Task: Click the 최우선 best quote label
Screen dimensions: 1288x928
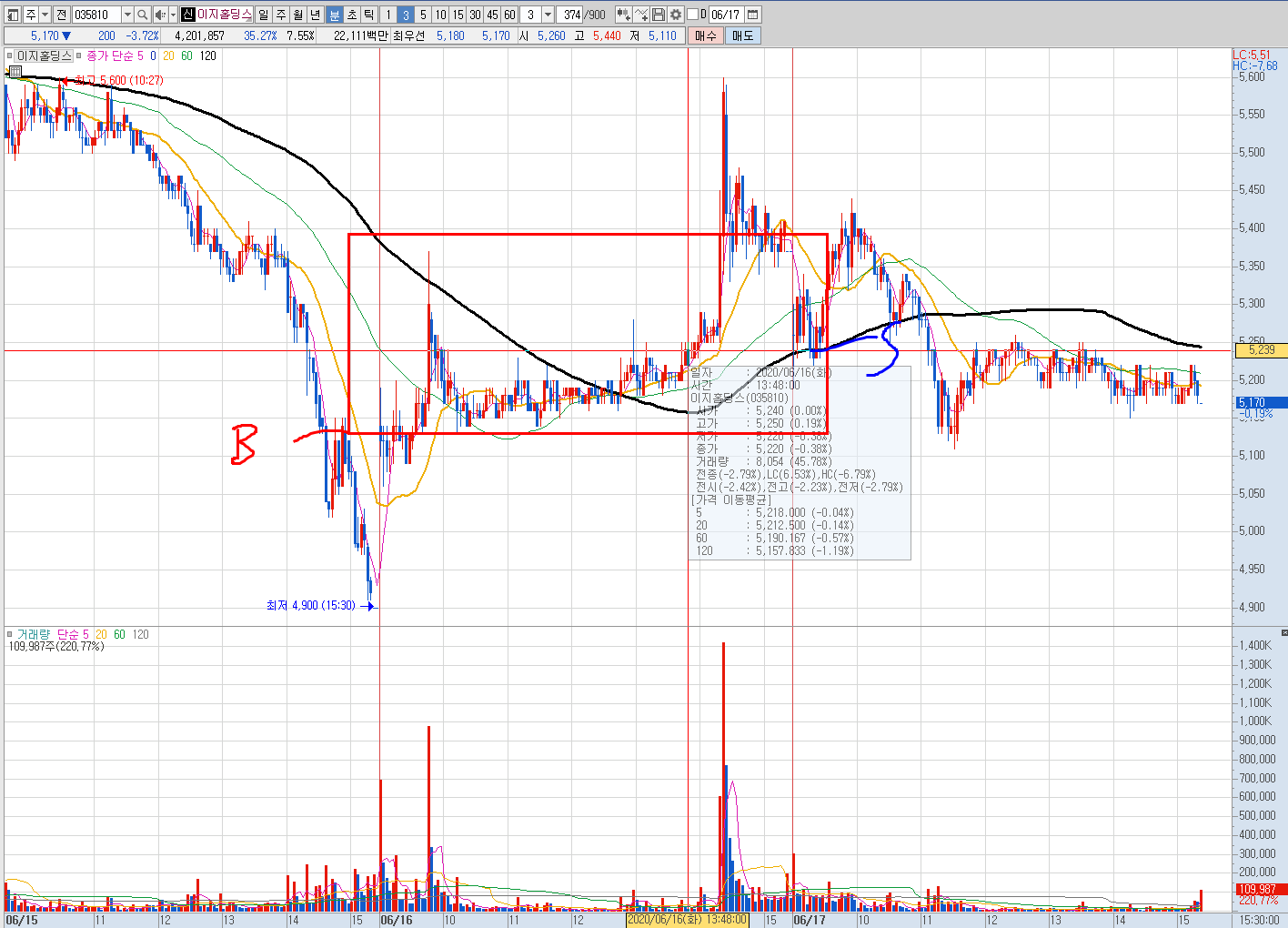Action: 409,35
